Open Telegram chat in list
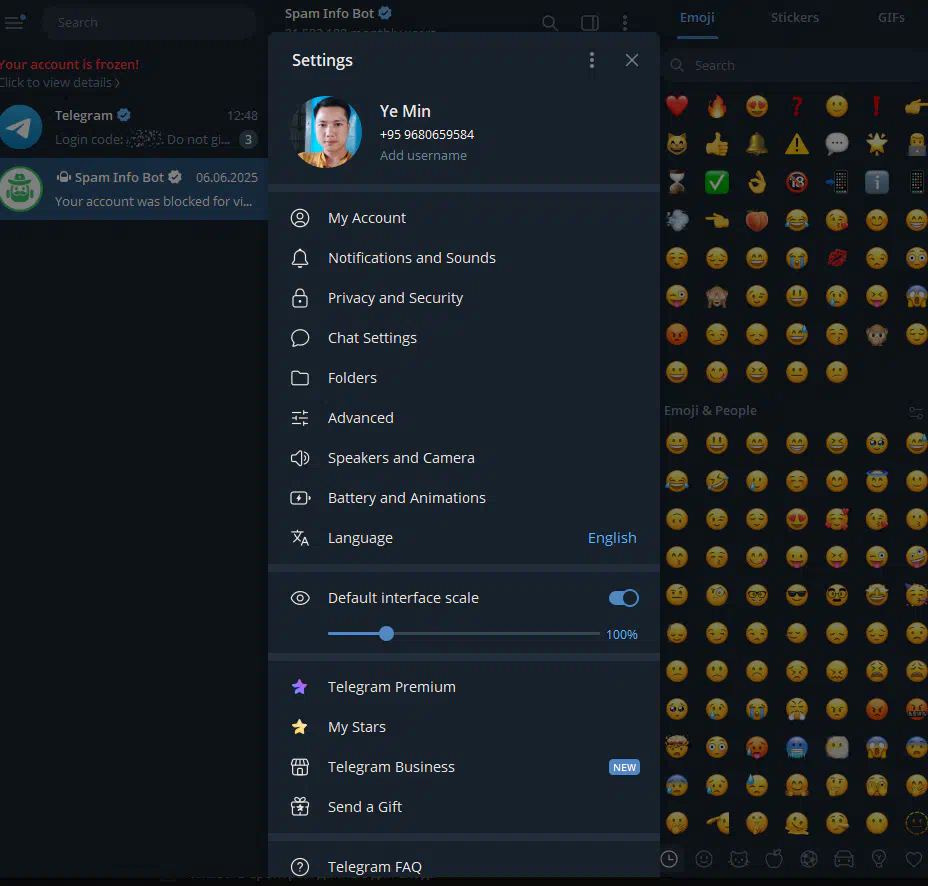 pyautogui.click(x=134, y=127)
